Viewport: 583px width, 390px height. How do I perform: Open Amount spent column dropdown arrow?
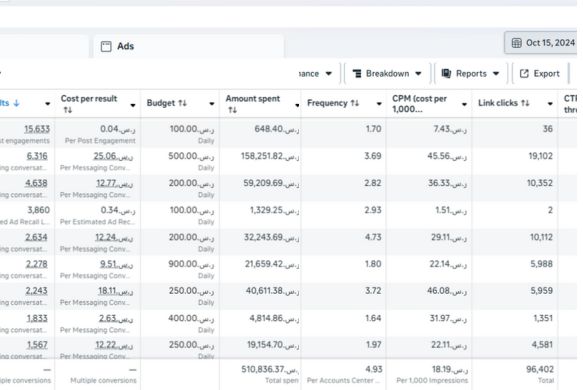coord(297,106)
